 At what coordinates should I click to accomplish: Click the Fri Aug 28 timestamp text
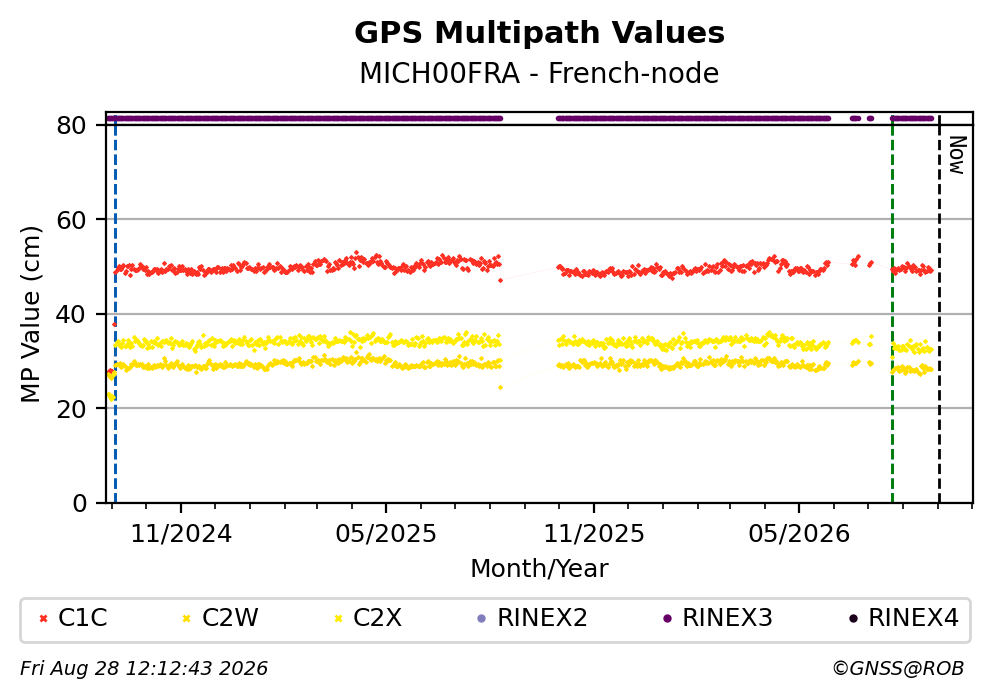coord(144,669)
